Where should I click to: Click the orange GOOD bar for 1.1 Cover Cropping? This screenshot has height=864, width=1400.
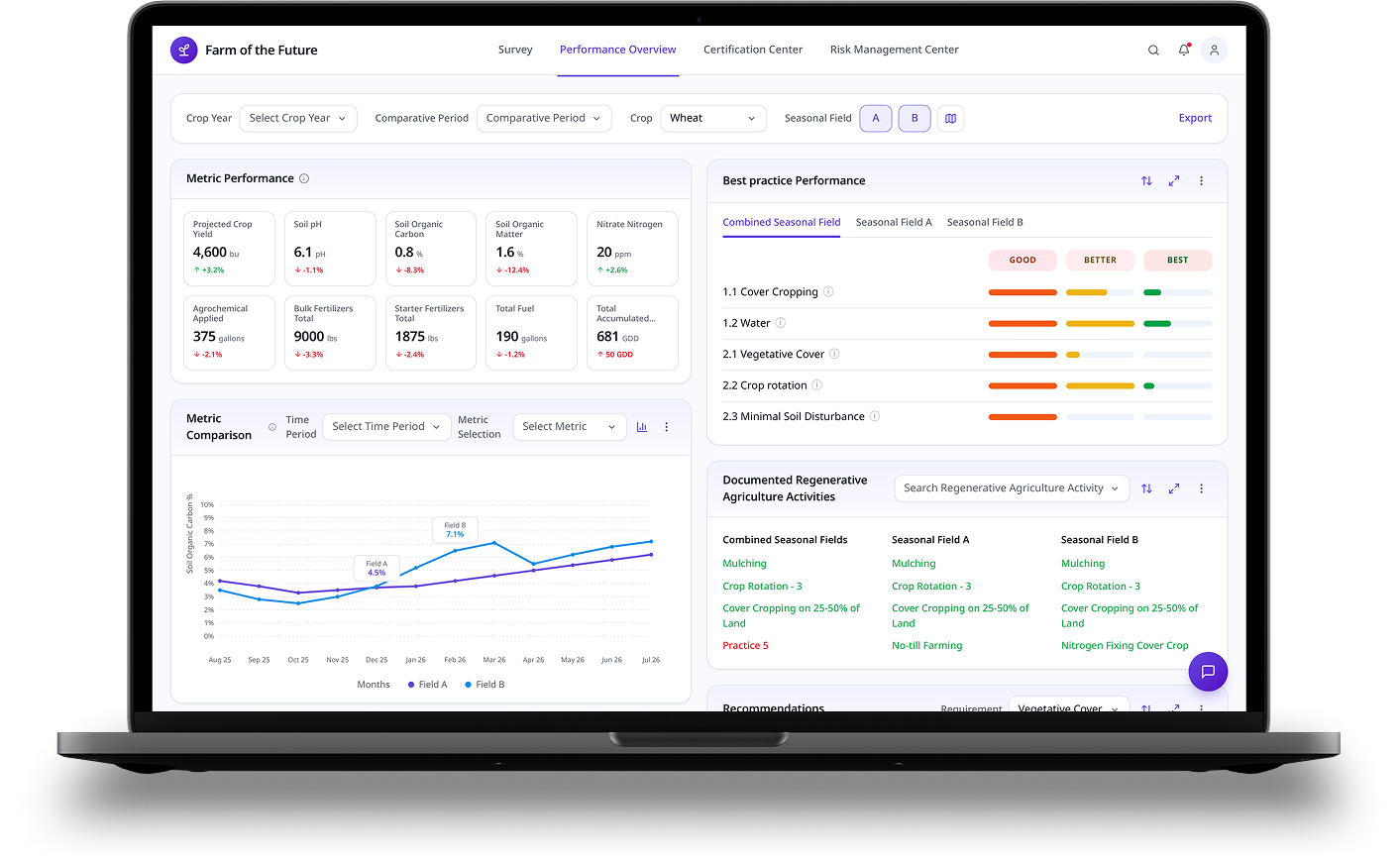(x=1023, y=292)
